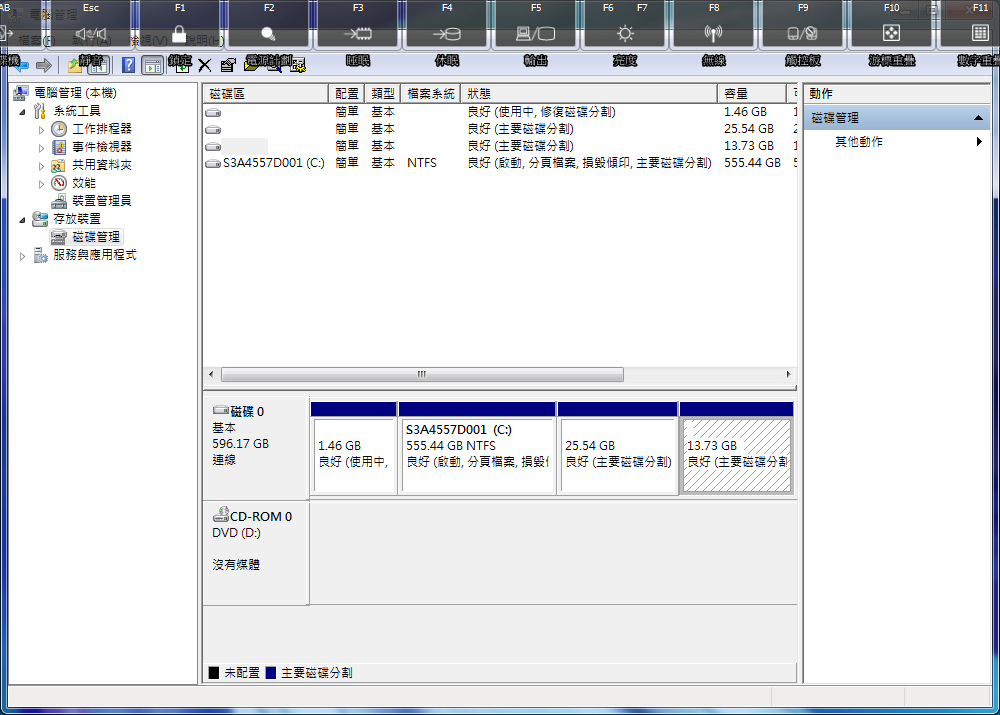
Task: Click the F5 display output (輸出) card
Action: [x=536, y=25]
